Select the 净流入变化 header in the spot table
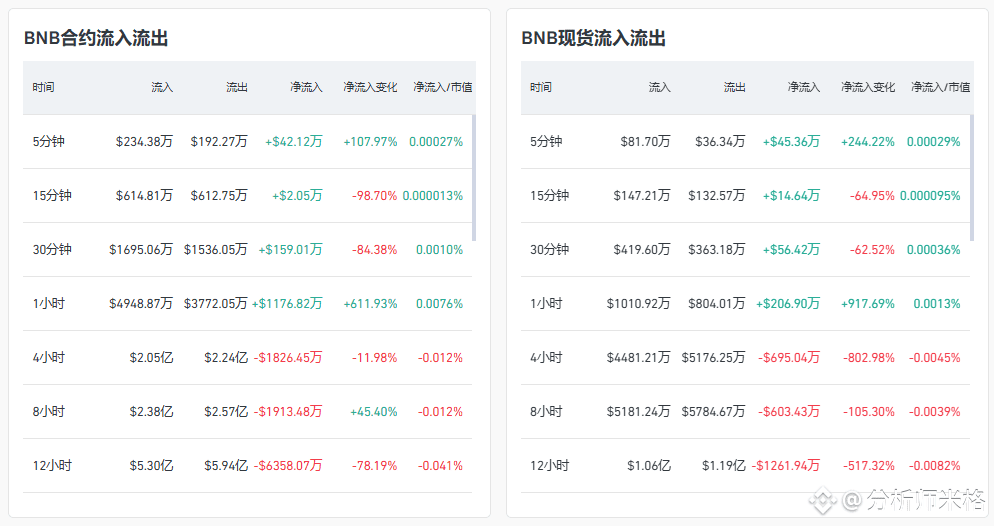The width and height of the screenshot is (994, 526). (868, 87)
